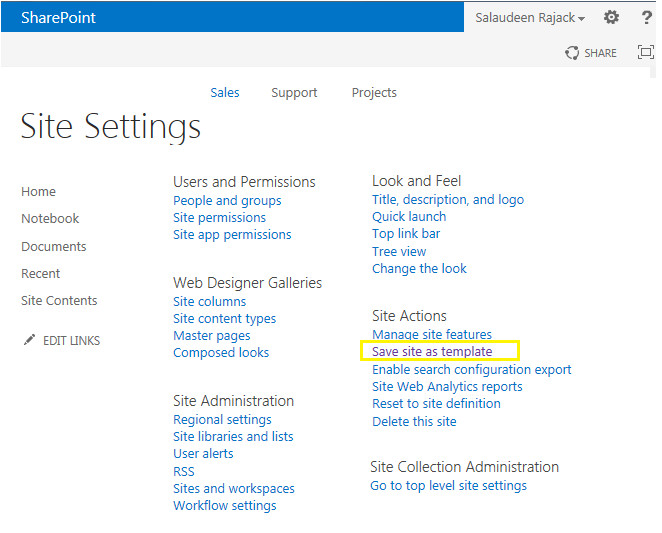Open Tree view settings

pos(399,252)
